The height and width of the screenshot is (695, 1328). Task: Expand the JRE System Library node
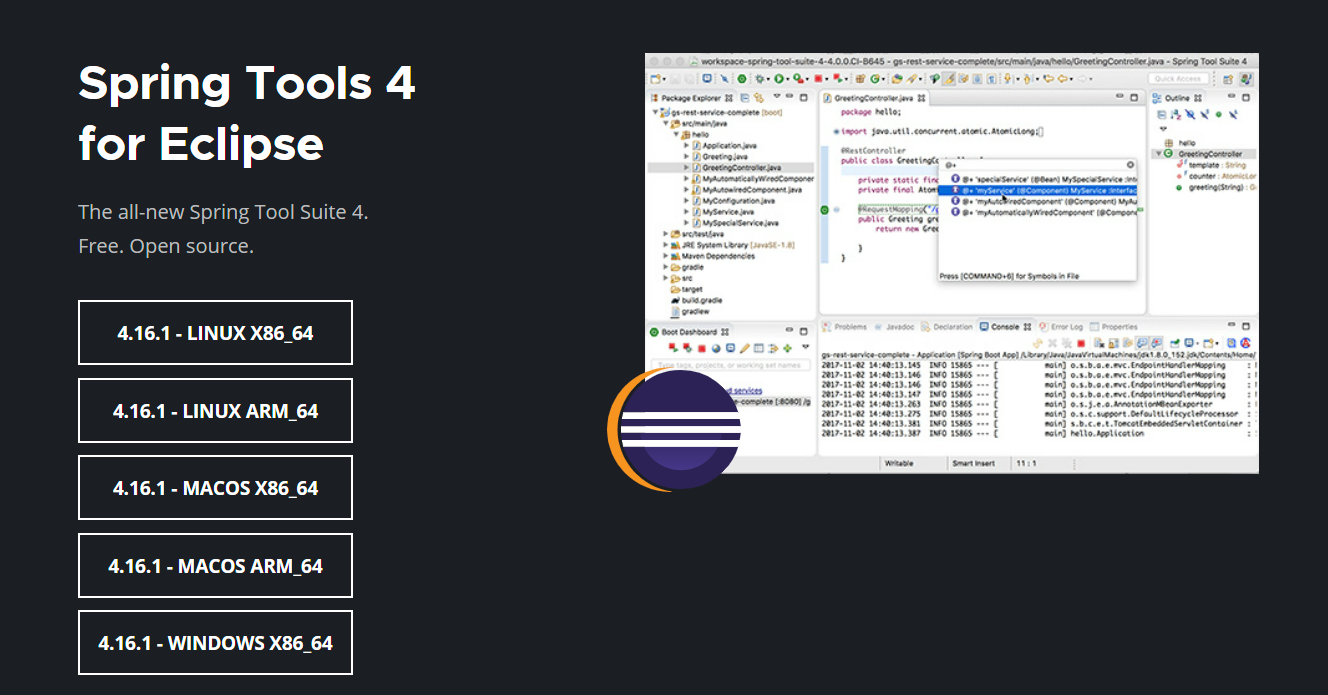(666, 244)
